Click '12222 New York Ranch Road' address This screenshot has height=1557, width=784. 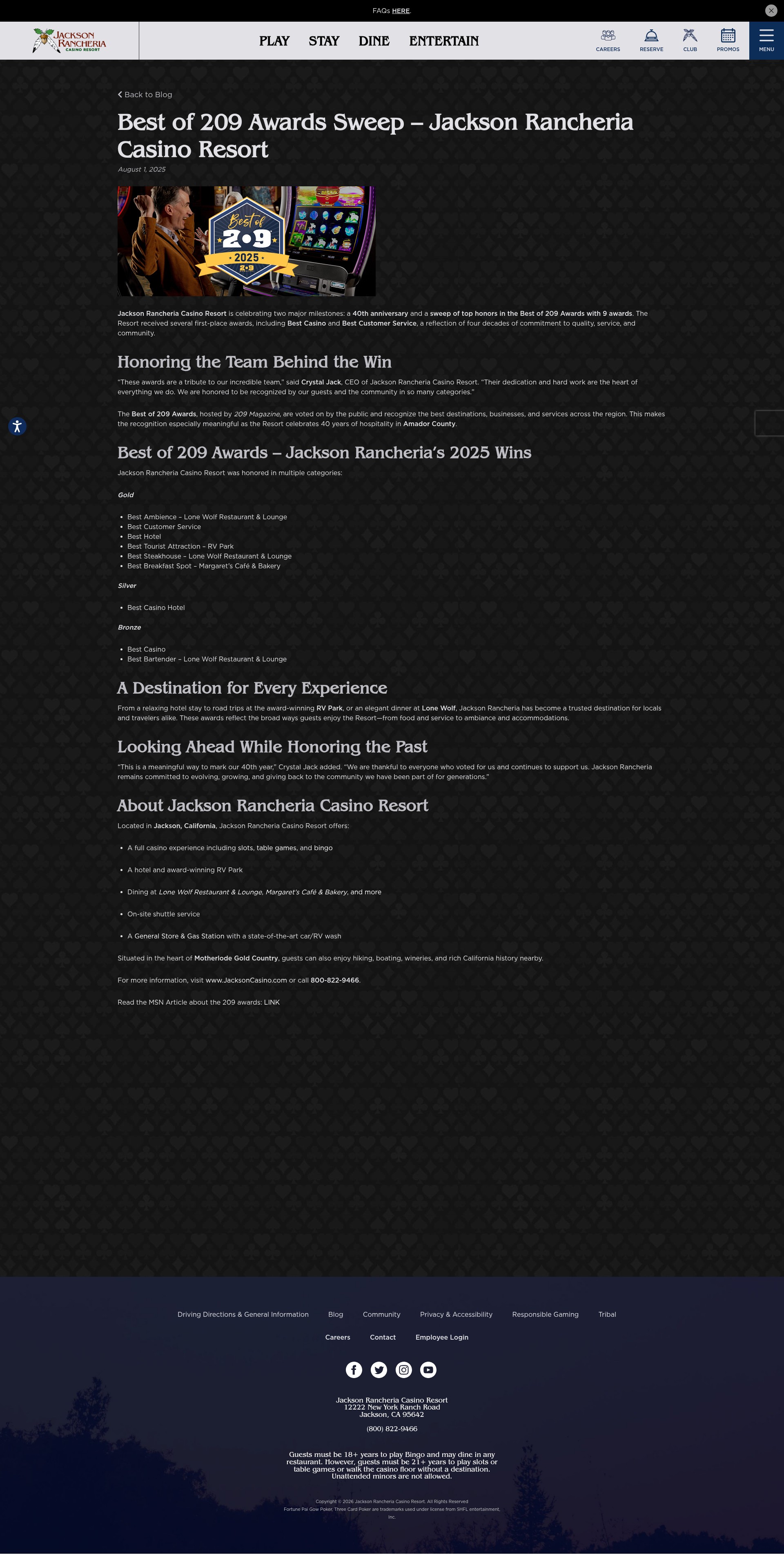392,1407
